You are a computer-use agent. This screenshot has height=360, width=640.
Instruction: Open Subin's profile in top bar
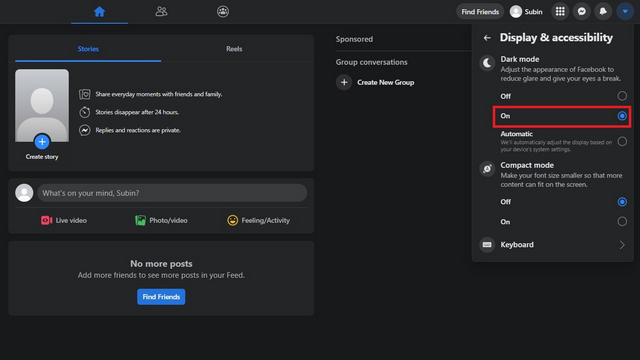click(x=526, y=11)
